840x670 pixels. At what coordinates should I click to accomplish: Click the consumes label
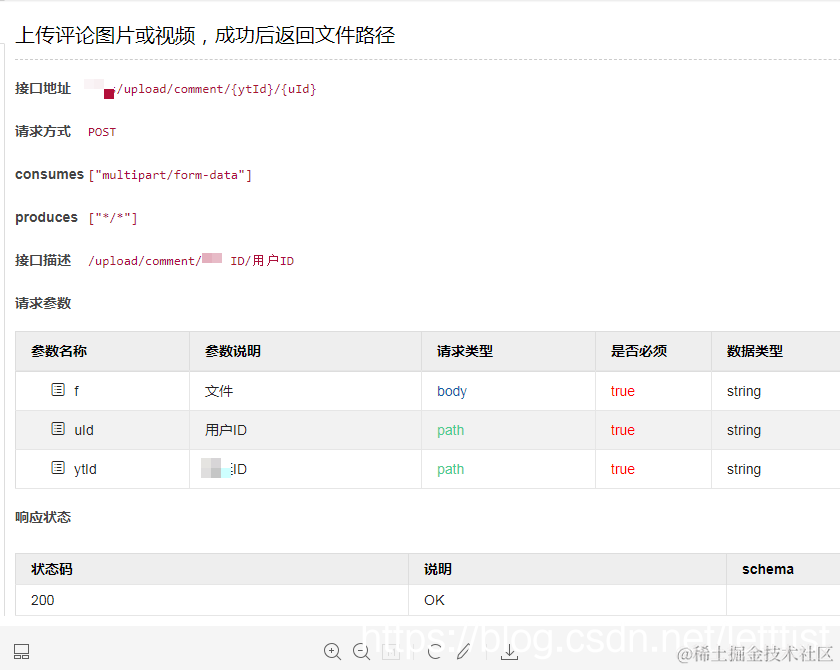pyautogui.click(x=49, y=175)
